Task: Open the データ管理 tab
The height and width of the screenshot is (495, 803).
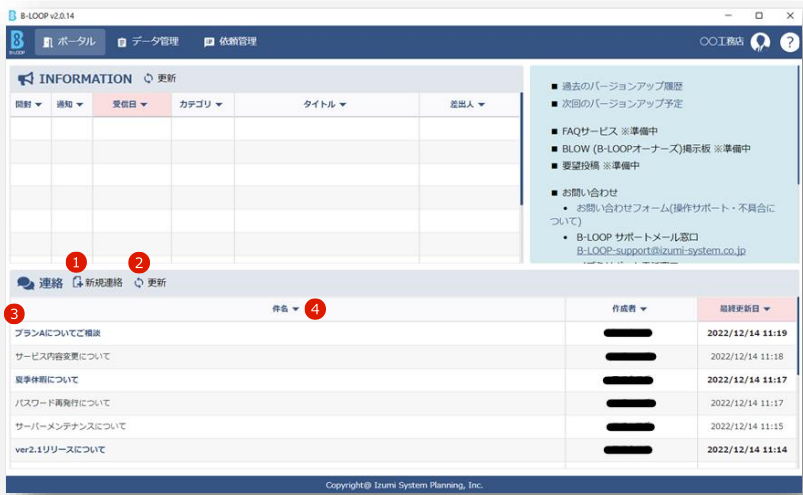Action: [147, 42]
